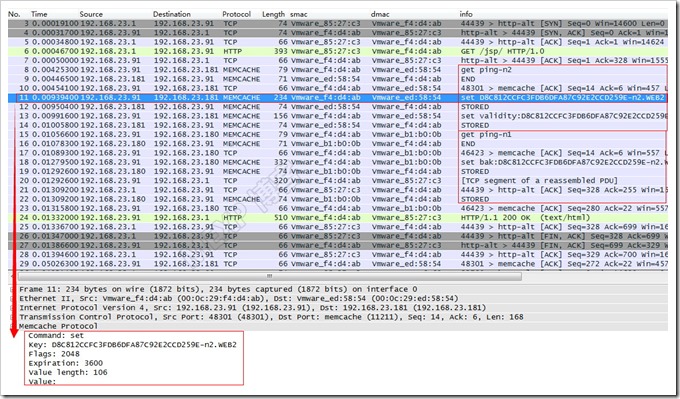Viewport: 680px width, 399px height.
Task: Expand Internet Protocol Version 4 node
Action: pyautogui.click(x=12, y=308)
